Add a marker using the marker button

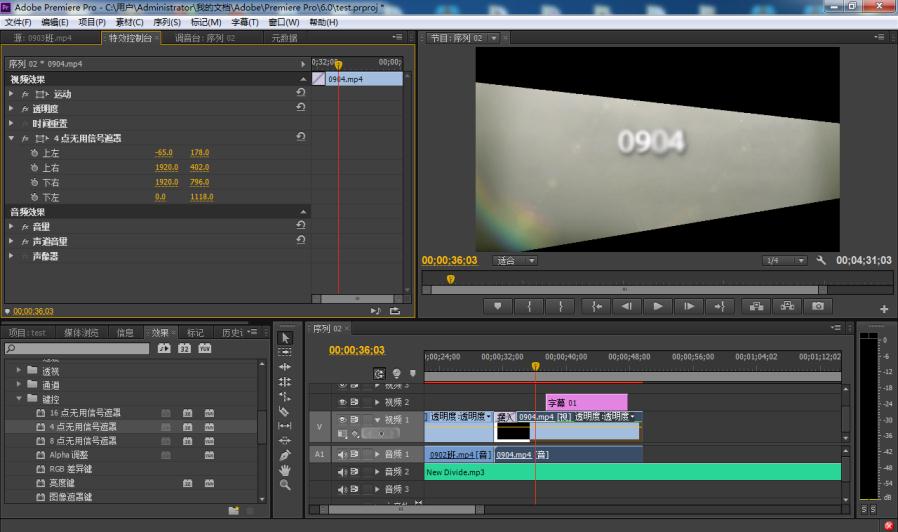[497, 306]
